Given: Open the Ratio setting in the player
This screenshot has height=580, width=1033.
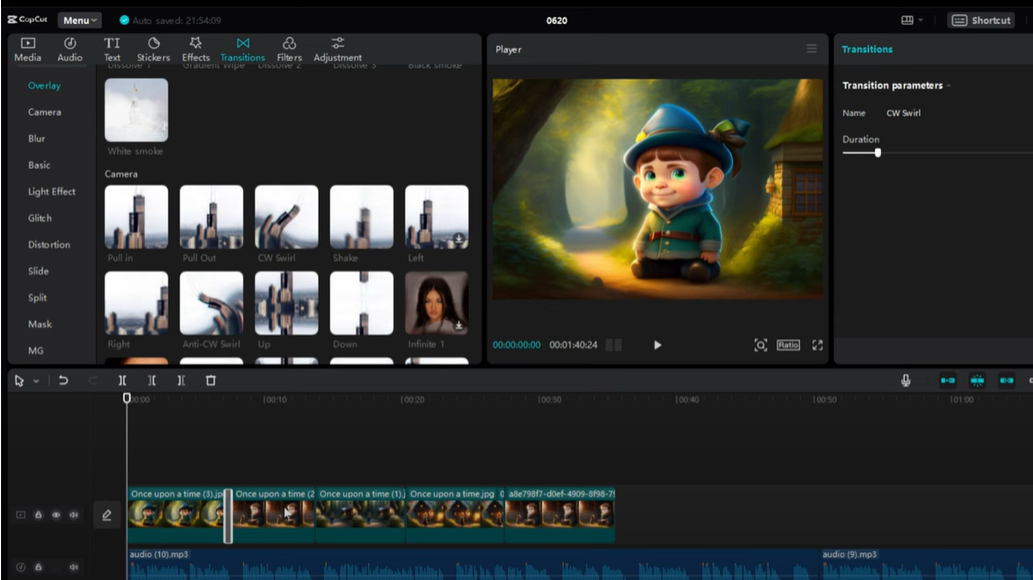Looking at the screenshot, I should (x=788, y=345).
